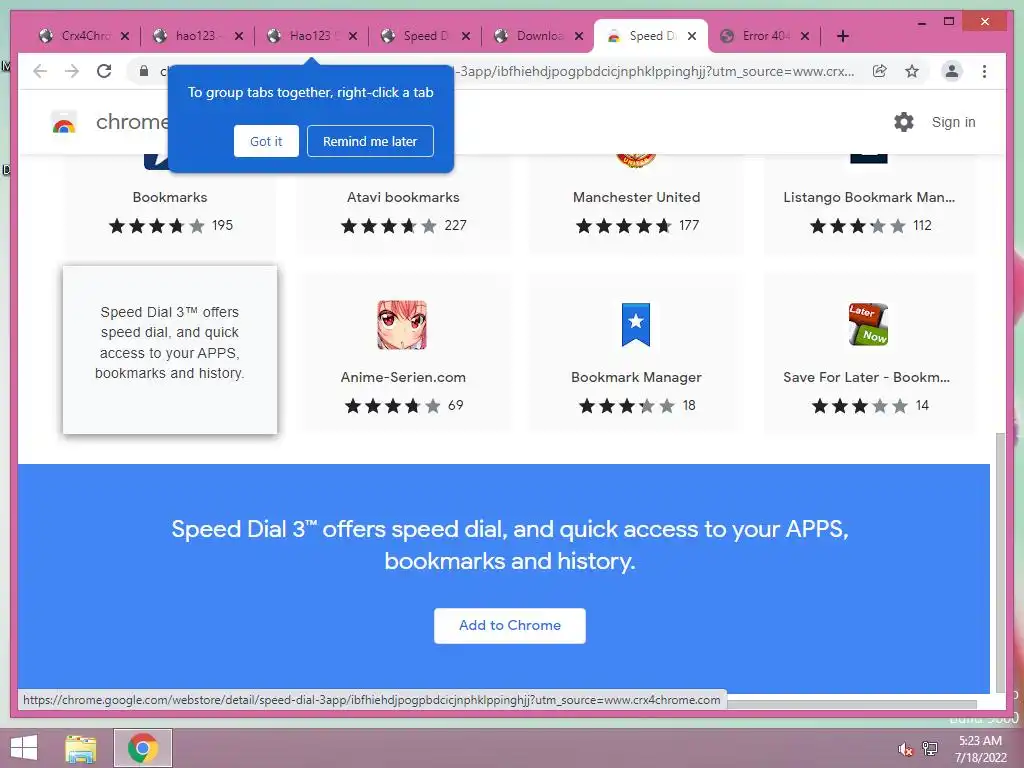The width and height of the screenshot is (1024, 768).
Task: Open the Bookmarks extension card
Action: (x=170, y=204)
